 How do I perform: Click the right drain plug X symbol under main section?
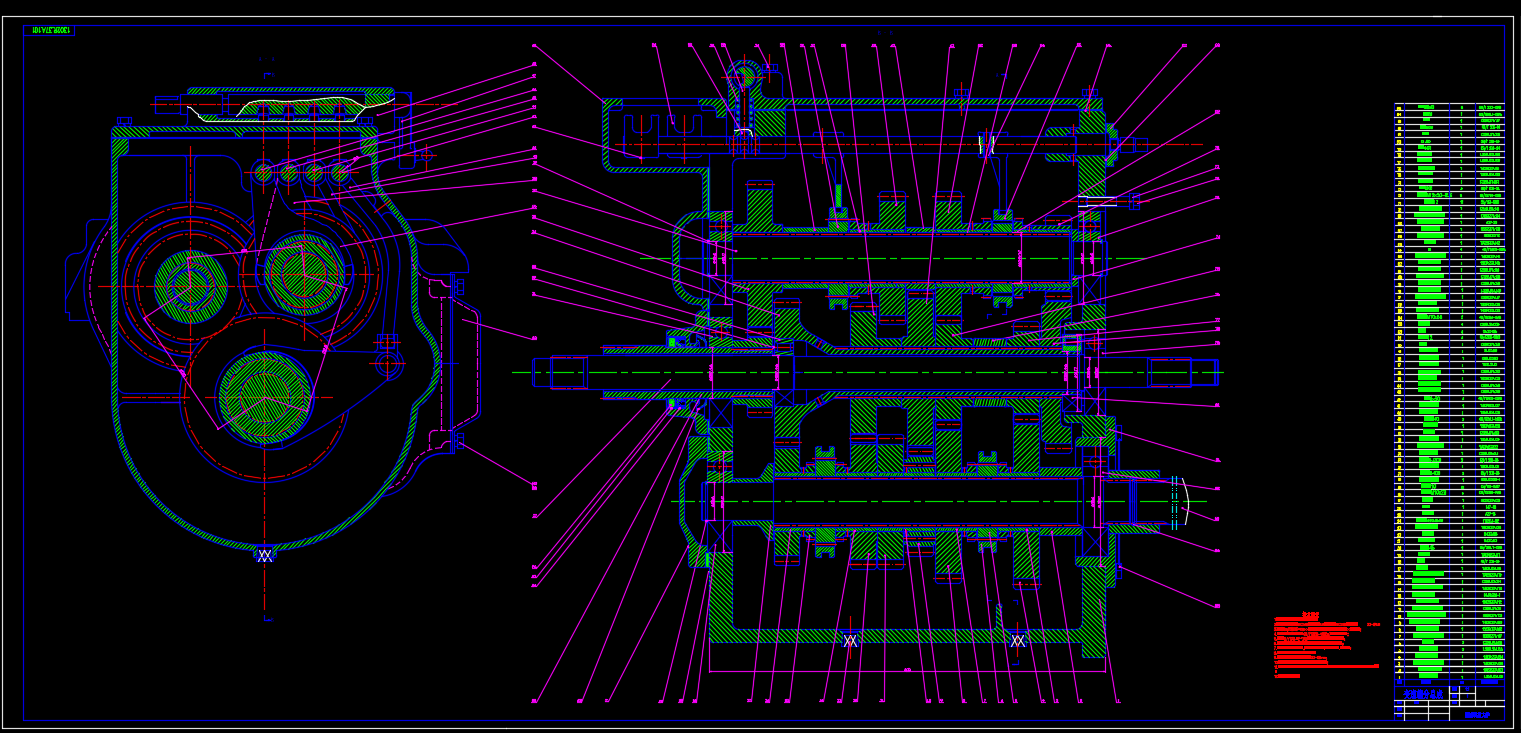tap(1018, 640)
